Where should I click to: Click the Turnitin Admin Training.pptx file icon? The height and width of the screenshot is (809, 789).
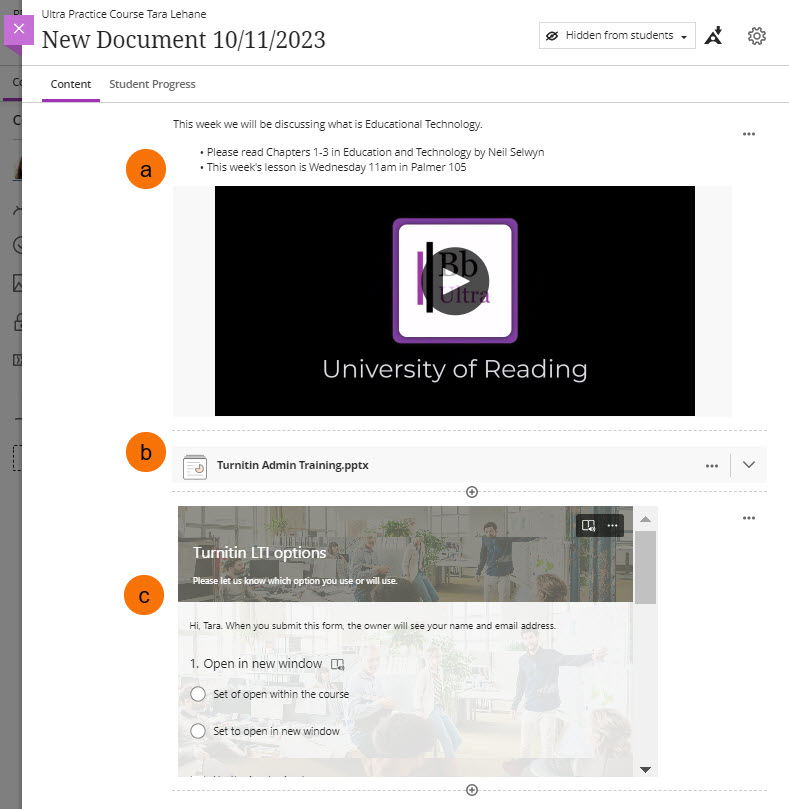[x=195, y=466]
